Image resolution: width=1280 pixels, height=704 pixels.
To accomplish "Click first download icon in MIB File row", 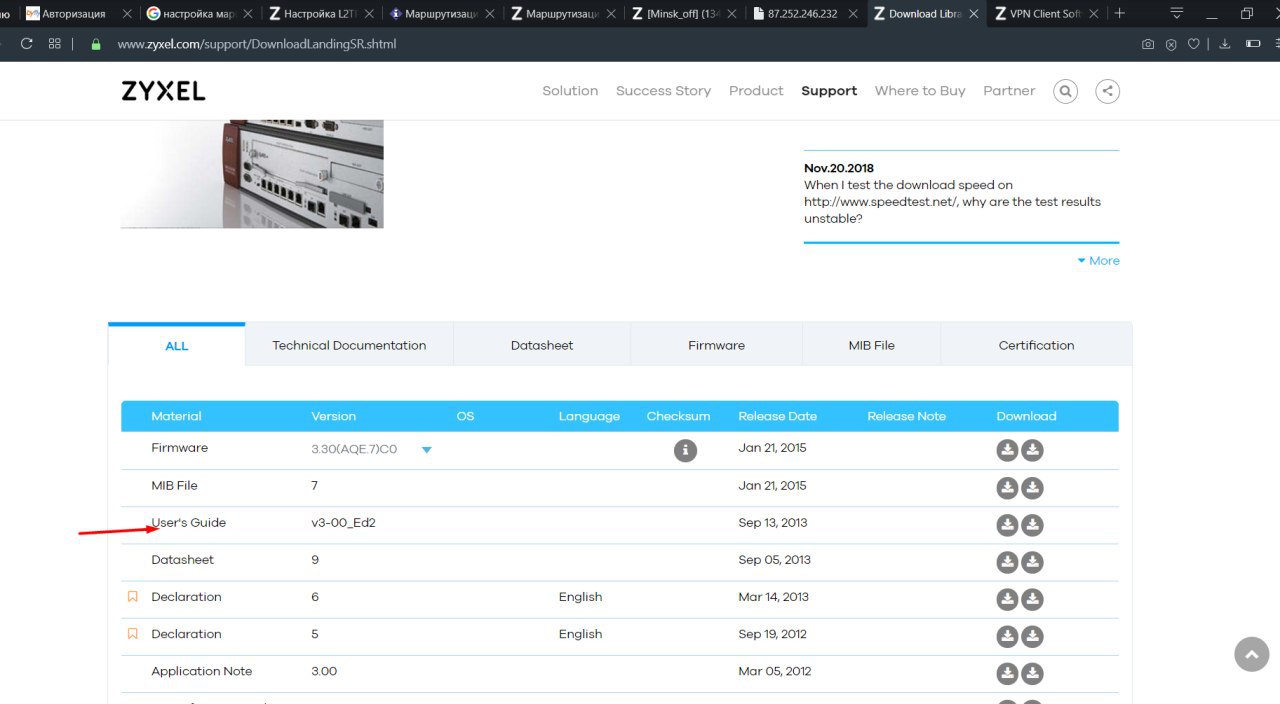I will click(1007, 488).
